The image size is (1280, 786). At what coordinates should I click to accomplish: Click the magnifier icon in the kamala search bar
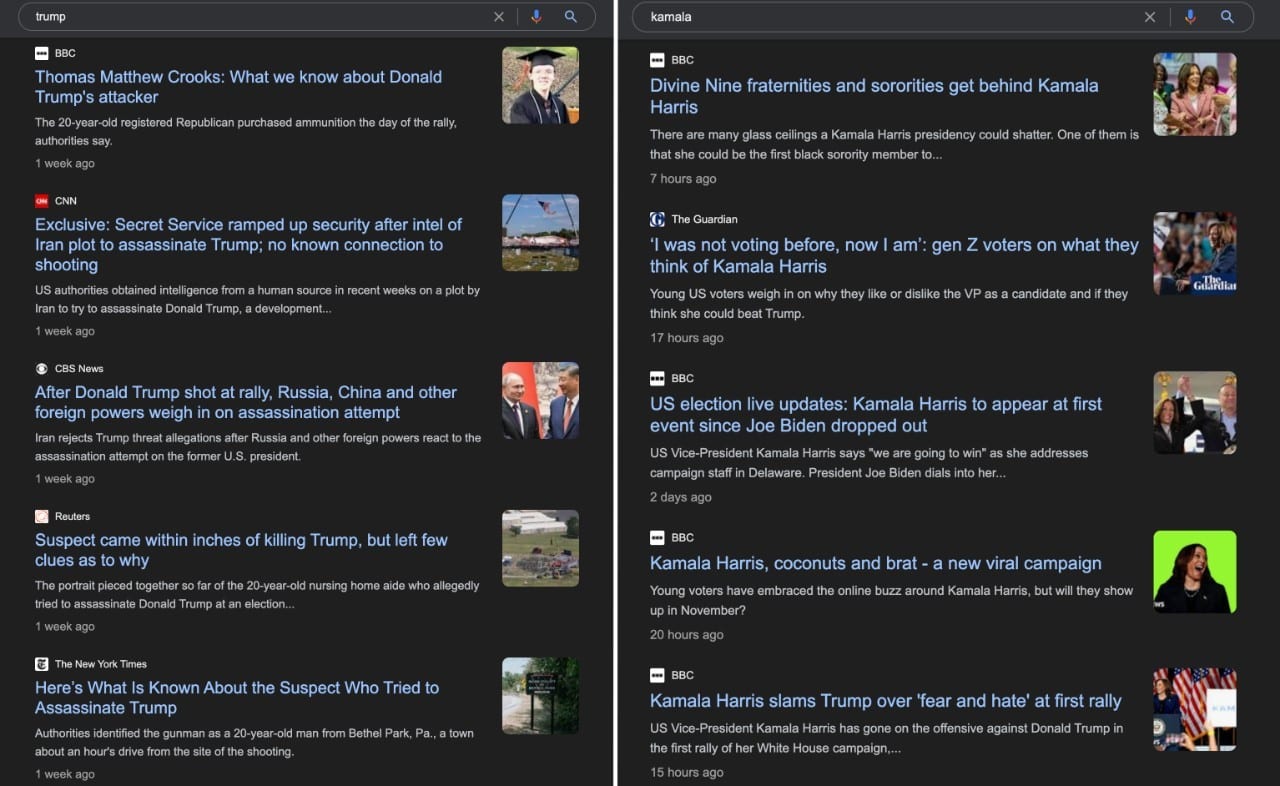click(1227, 17)
